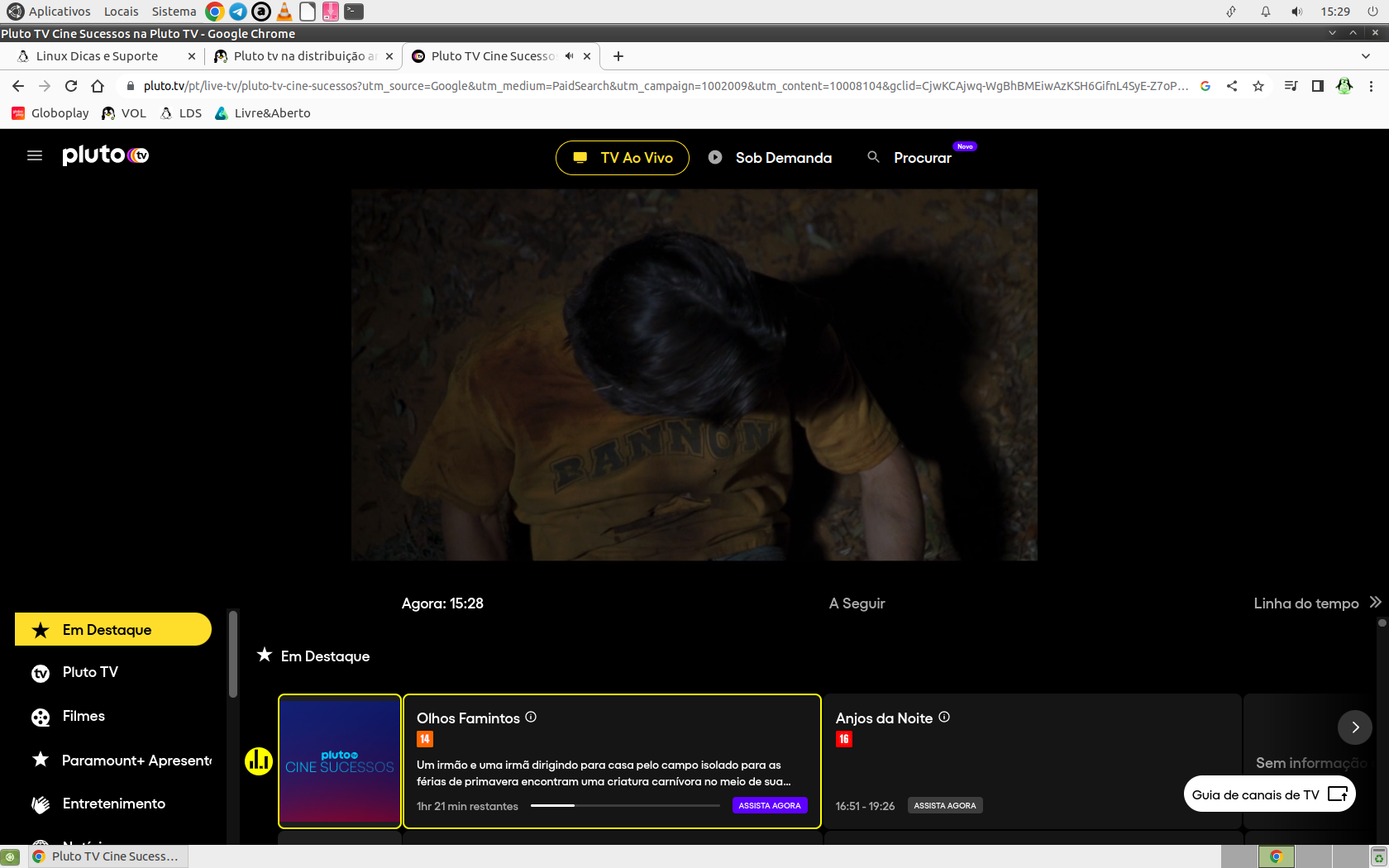The image size is (1389, 868).
Task: Open notifications bell in panel
Action: pos(1265,12)
